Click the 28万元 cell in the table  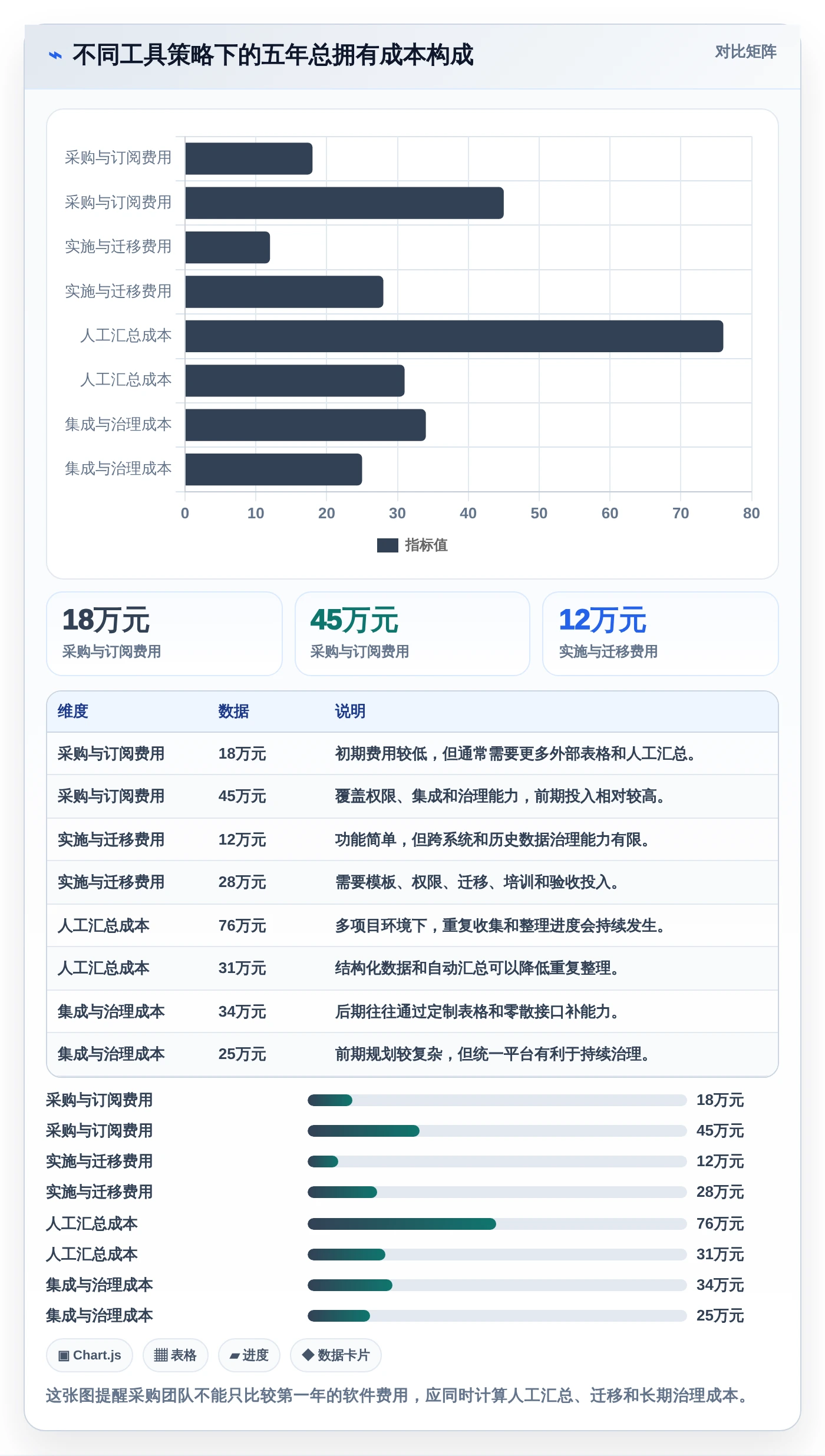pyautogui.click(x=242, y=882)
